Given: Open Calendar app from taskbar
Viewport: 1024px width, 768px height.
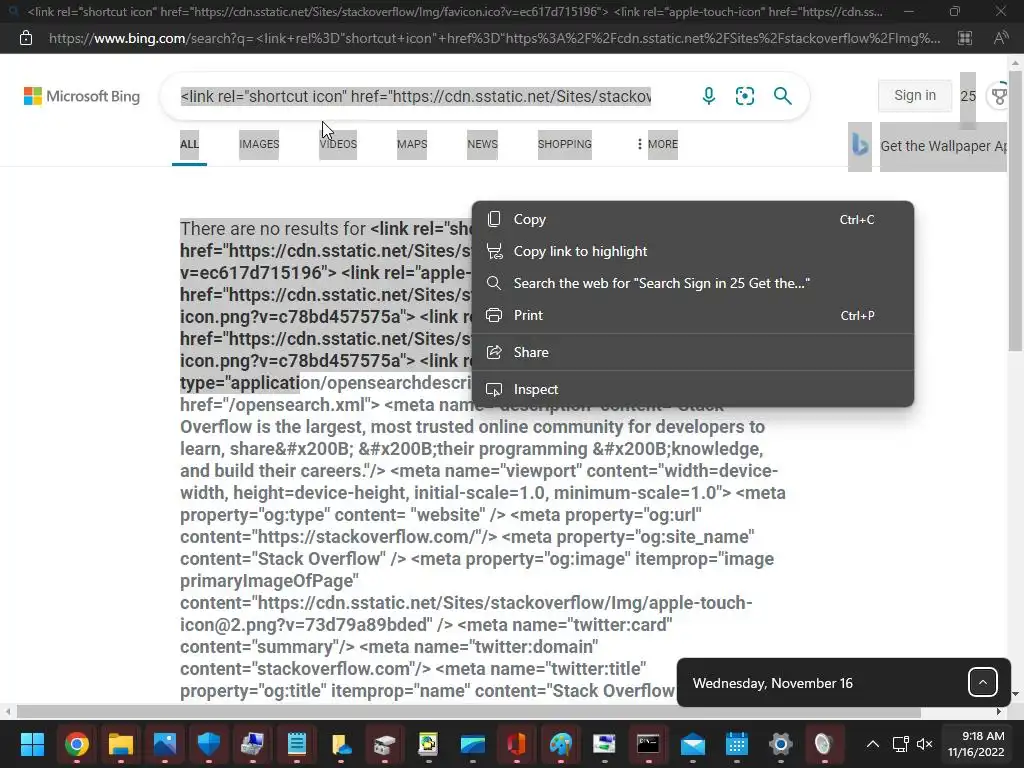Looking at the screenshot, I should click(x=737, y=744).
